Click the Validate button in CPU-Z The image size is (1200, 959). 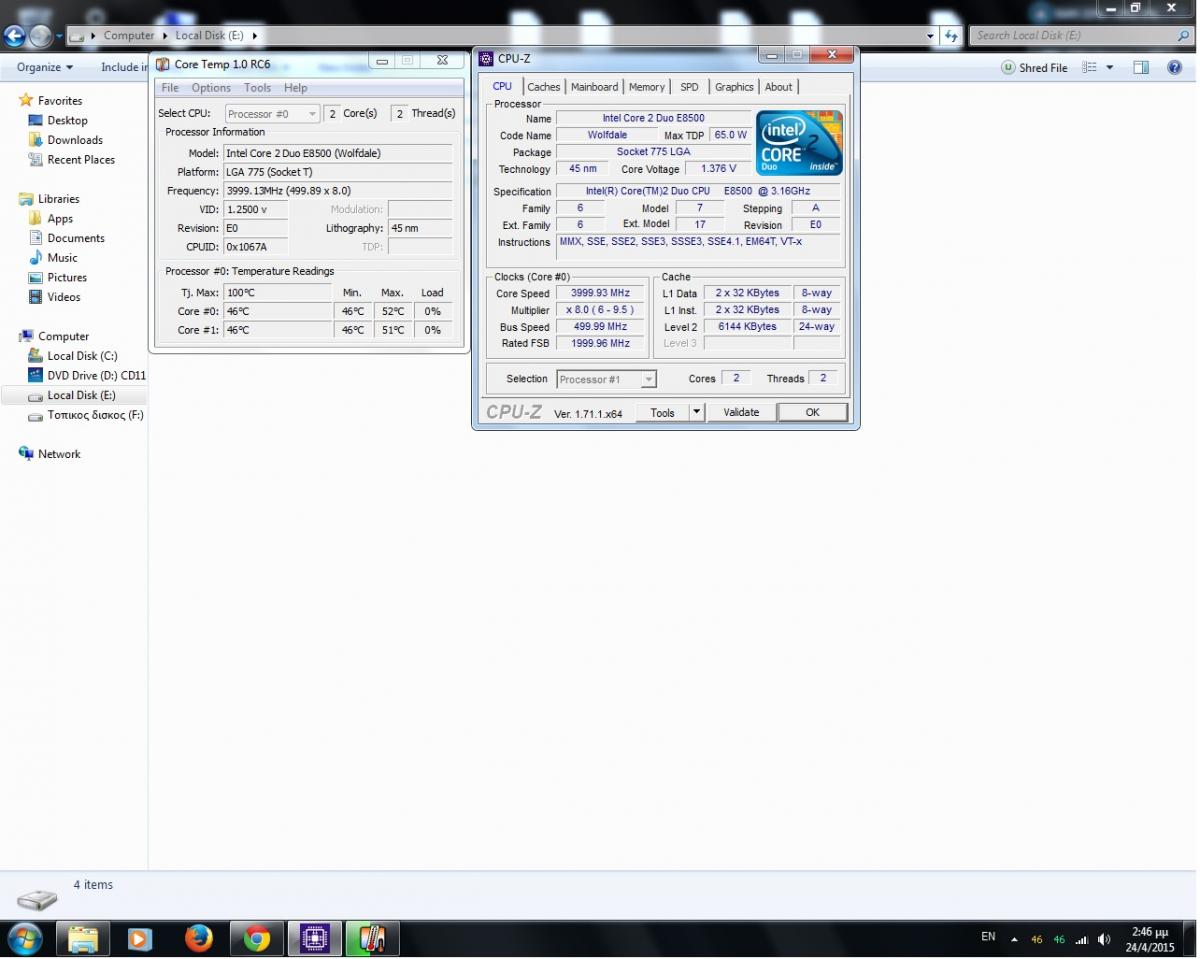[741, 412]
